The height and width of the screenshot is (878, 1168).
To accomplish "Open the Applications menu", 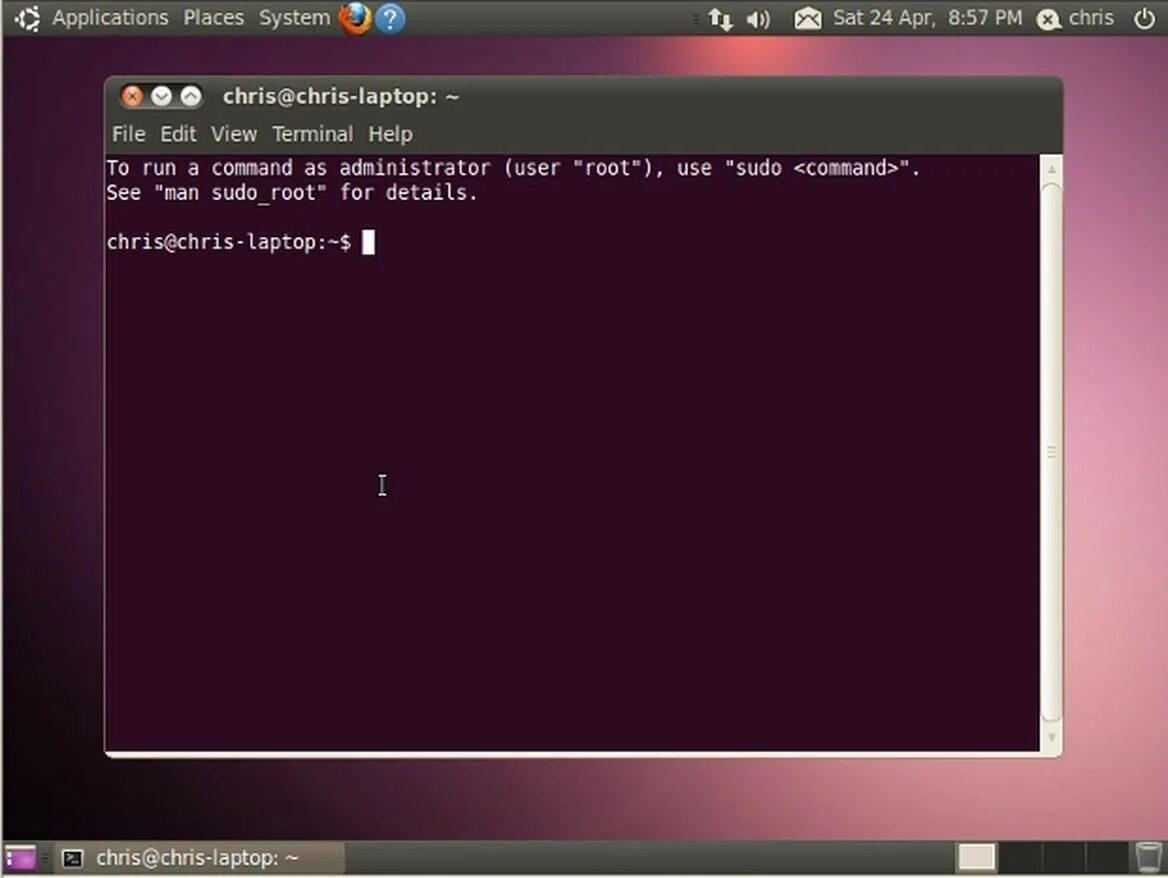I will coord(110,17).
